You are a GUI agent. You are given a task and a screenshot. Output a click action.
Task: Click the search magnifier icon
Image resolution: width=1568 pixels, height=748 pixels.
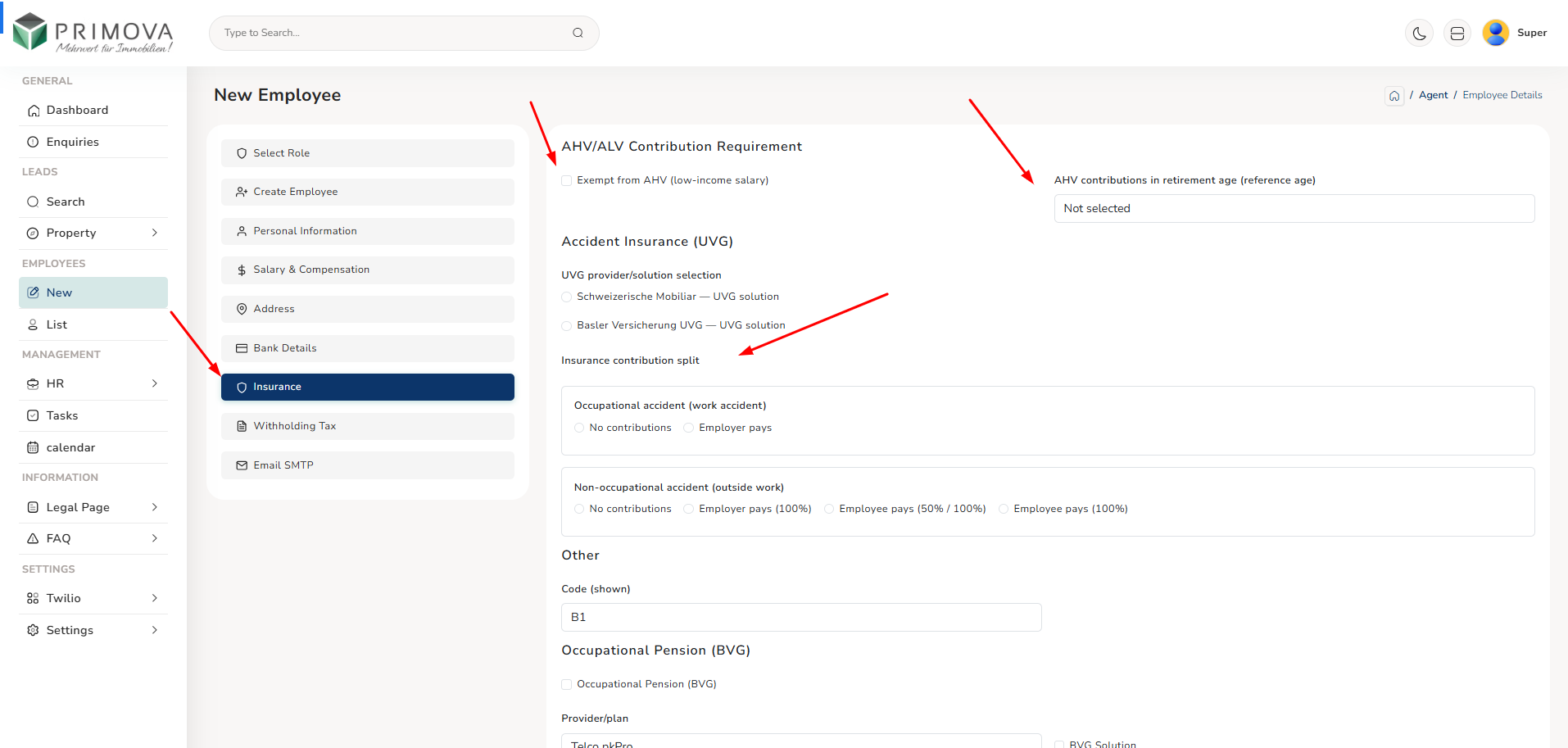[x=578, y=33]
